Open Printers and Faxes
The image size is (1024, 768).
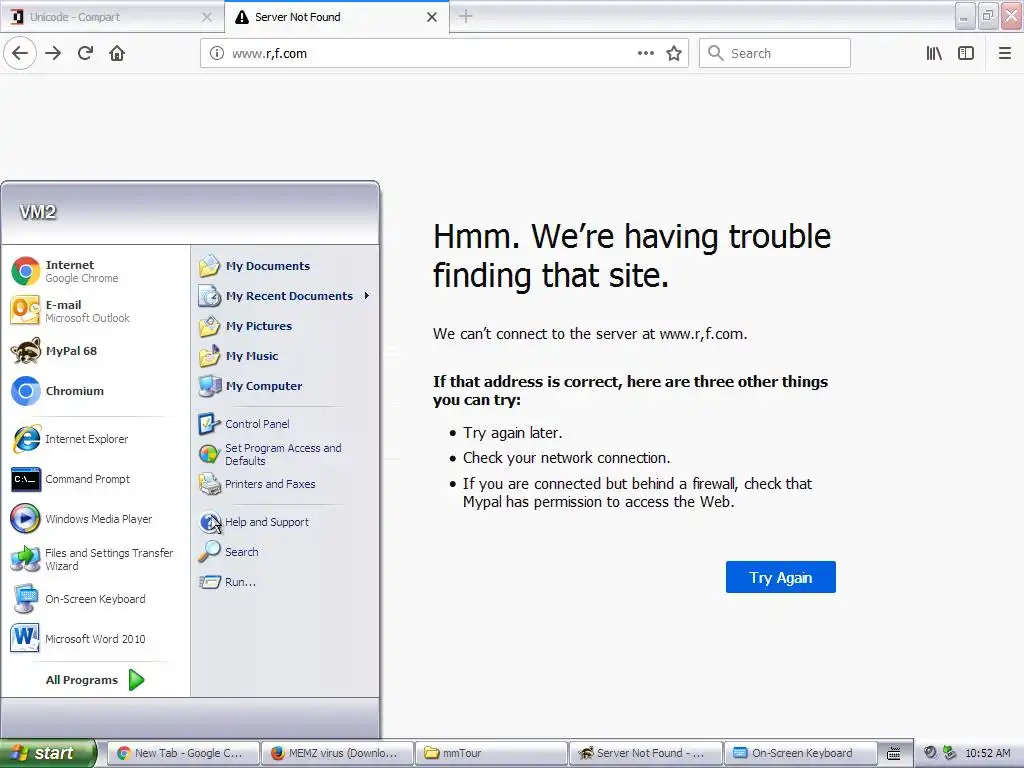[285, 484]
